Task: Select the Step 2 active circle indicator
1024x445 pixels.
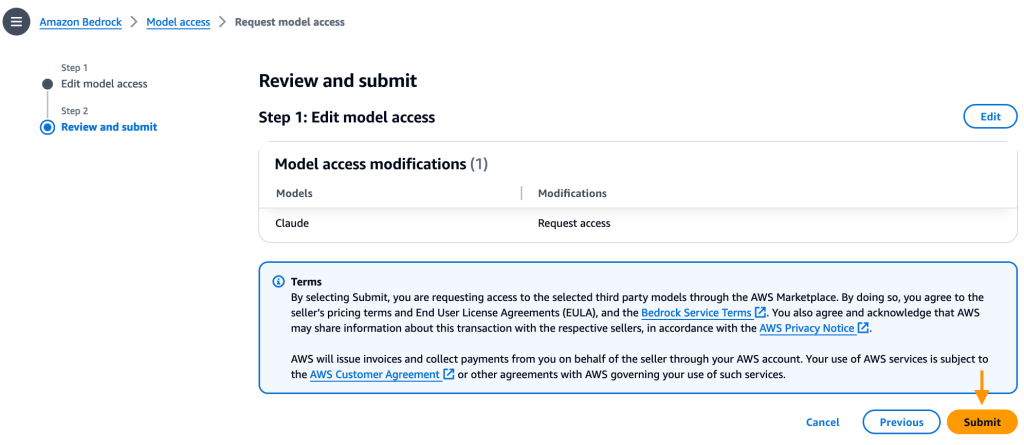Action: [47, 127]
